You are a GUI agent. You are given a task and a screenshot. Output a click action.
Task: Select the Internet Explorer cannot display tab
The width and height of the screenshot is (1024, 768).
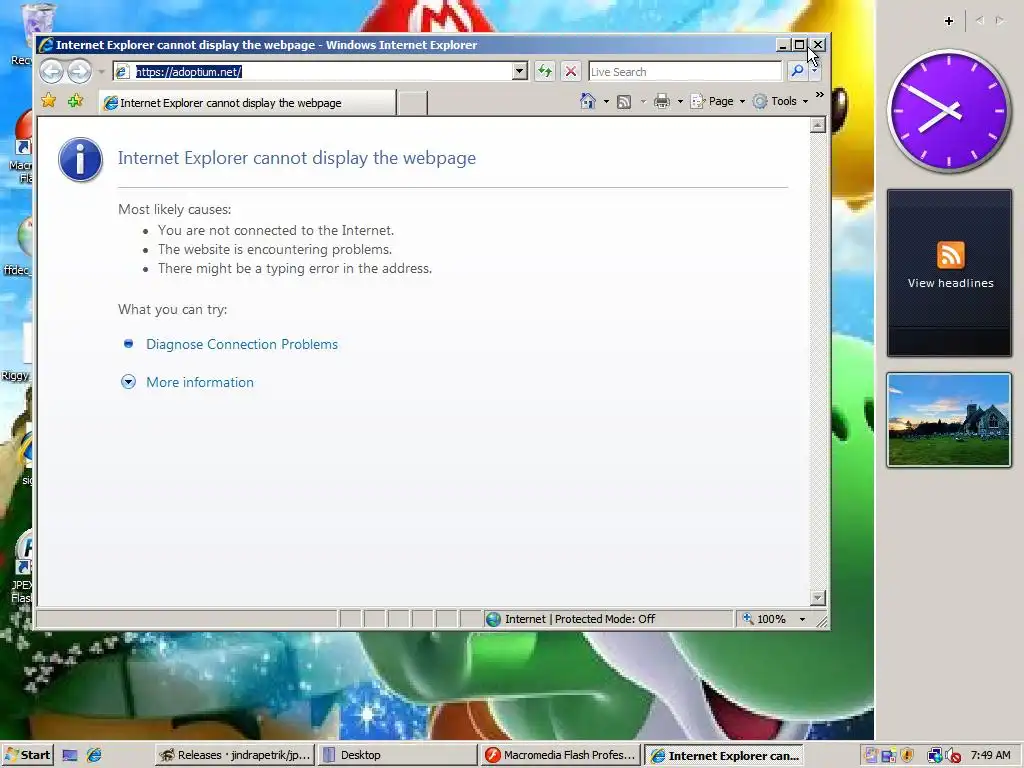point(248,103)
